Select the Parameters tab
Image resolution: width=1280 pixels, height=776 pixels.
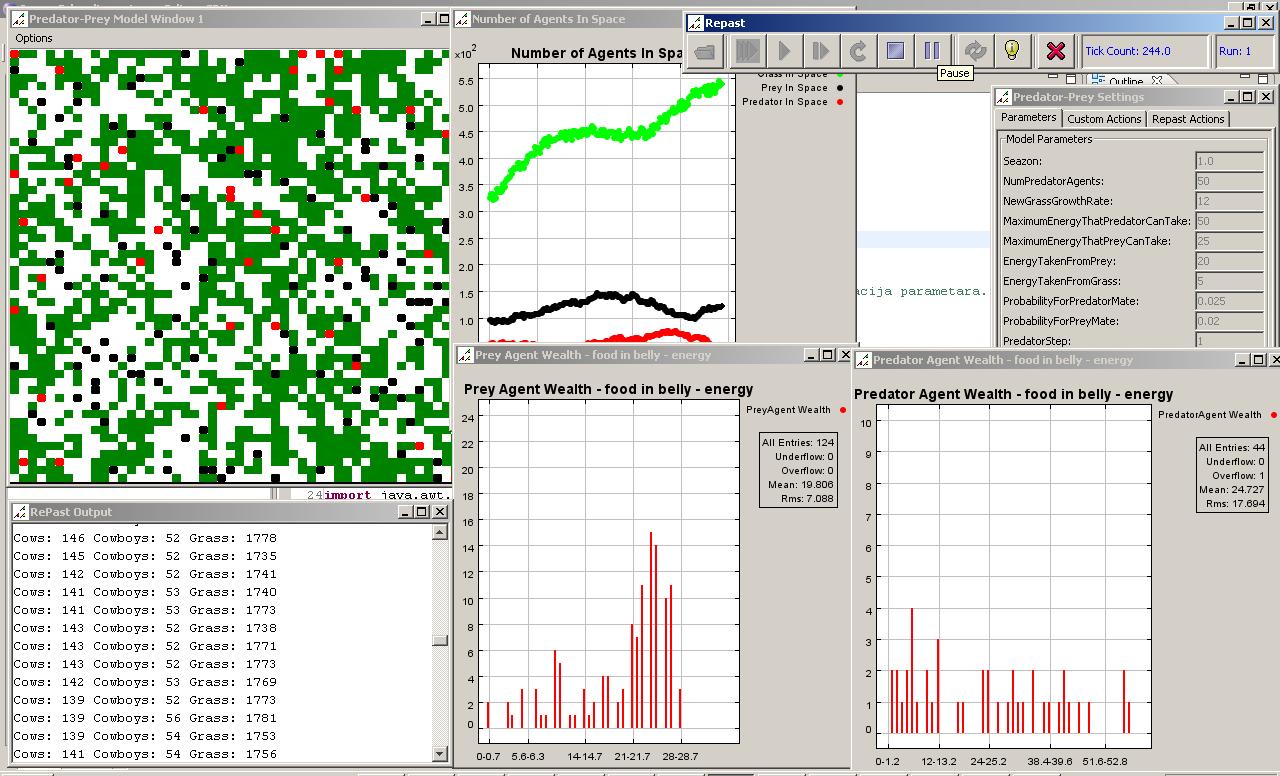tap(1028, 118)
